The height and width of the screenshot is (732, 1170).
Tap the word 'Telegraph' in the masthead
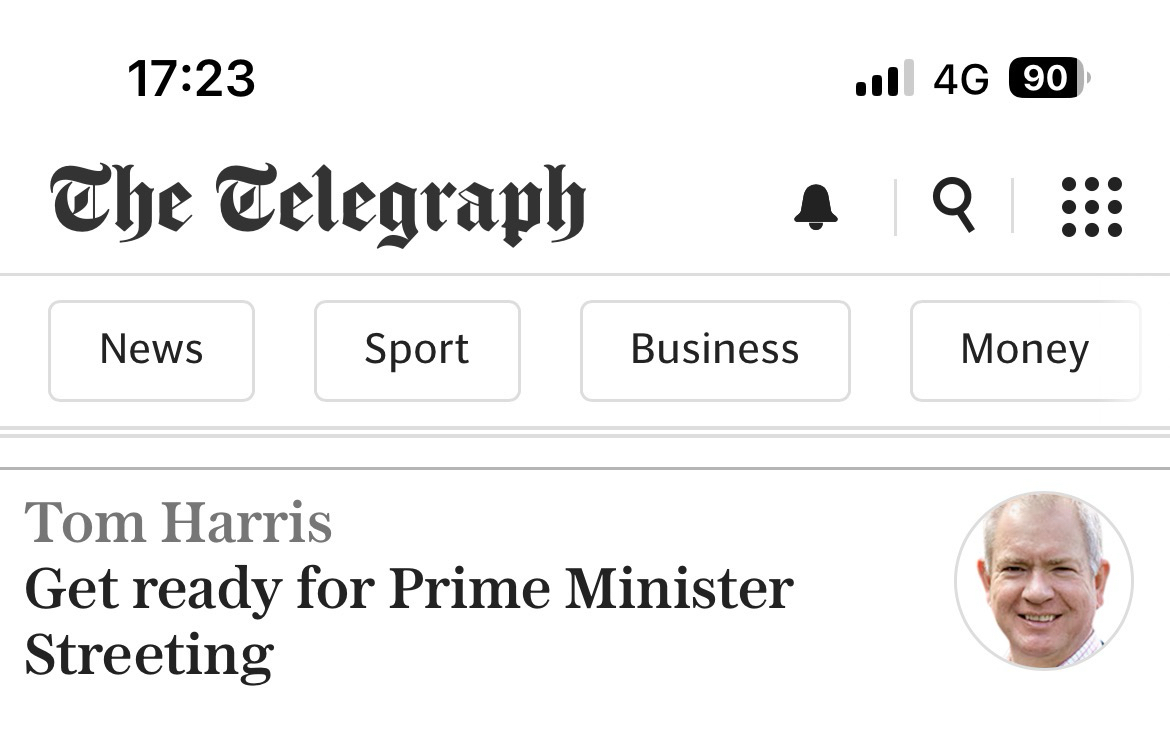400,204
